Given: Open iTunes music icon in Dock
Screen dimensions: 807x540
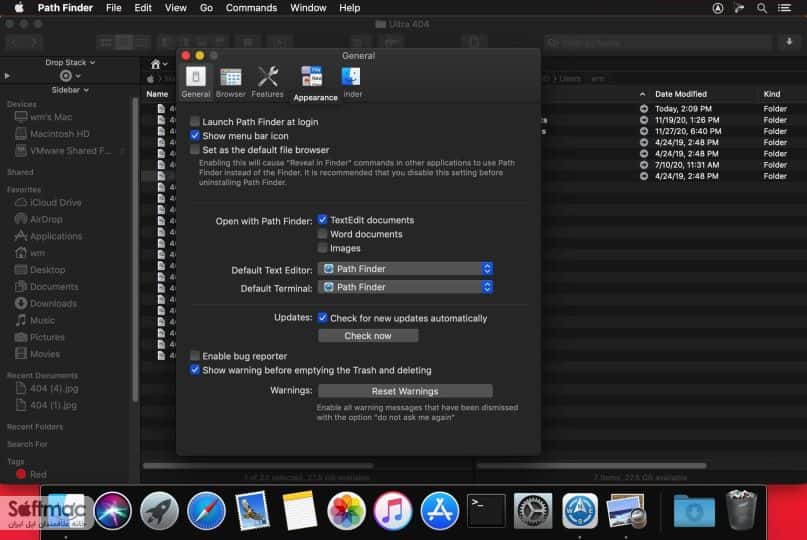Looking at the screenshot, I should [392, 511].
